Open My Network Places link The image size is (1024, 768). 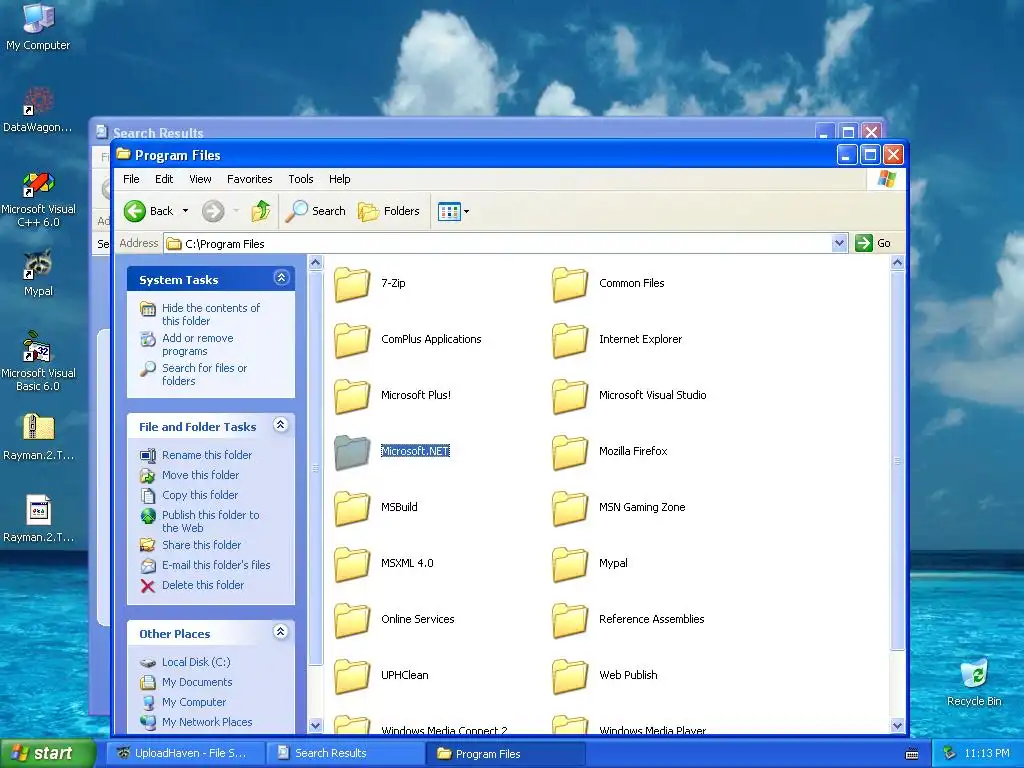coord(207,722)
